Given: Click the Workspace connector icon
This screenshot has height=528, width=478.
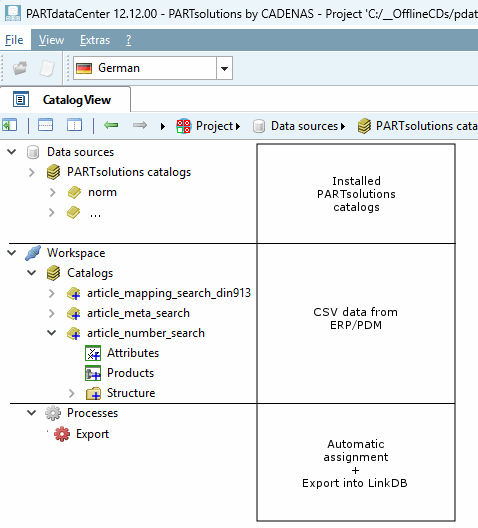Looking at the screenshot, I should coord(33,253).
